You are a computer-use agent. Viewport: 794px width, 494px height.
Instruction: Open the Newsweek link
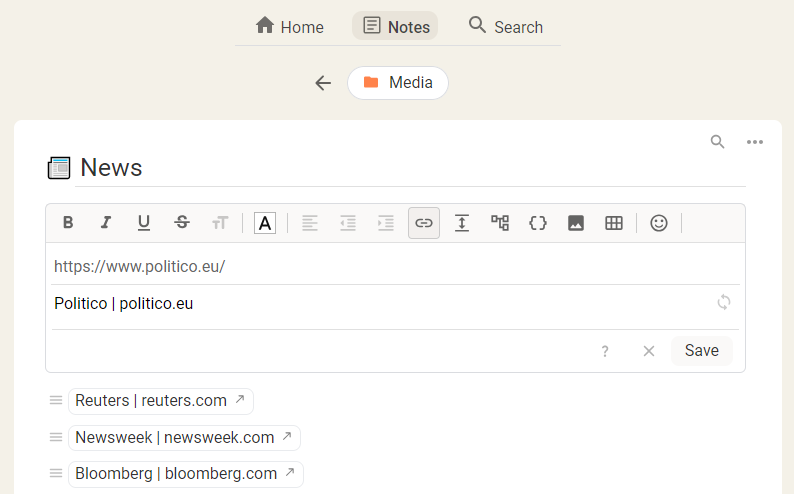(184, 438)
